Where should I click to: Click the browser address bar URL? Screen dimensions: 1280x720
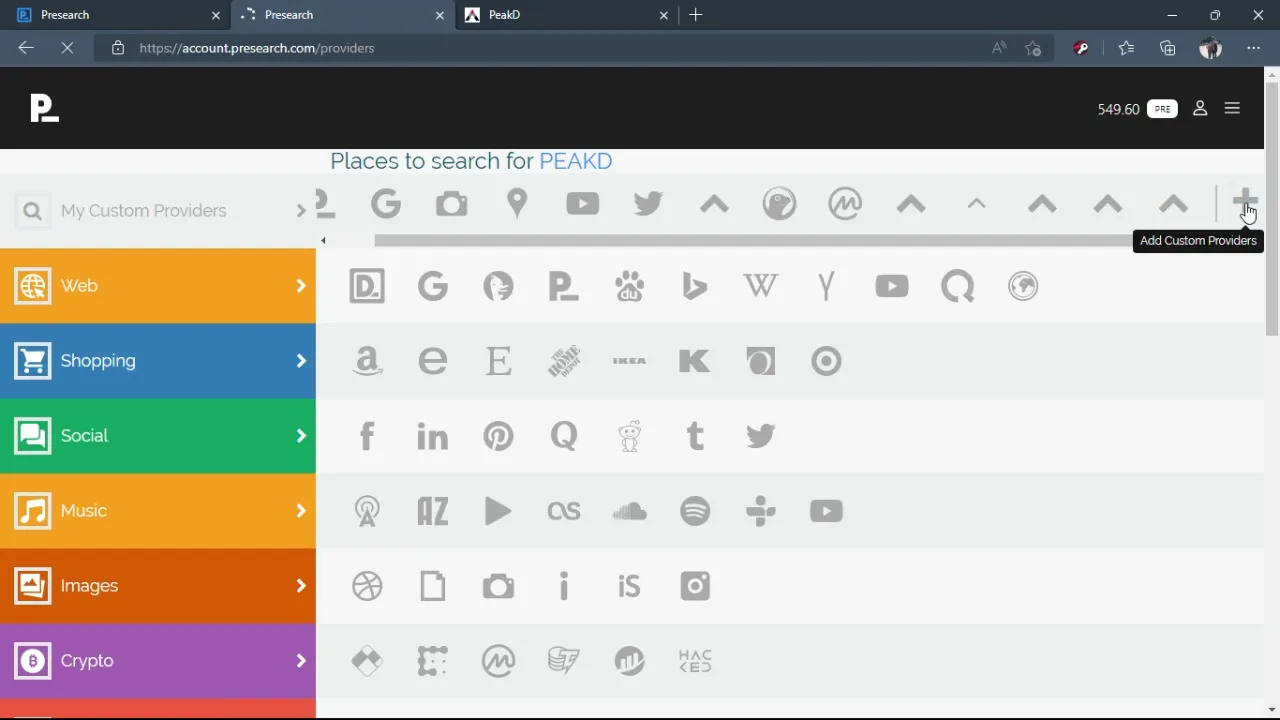click(x=257, y=48)
